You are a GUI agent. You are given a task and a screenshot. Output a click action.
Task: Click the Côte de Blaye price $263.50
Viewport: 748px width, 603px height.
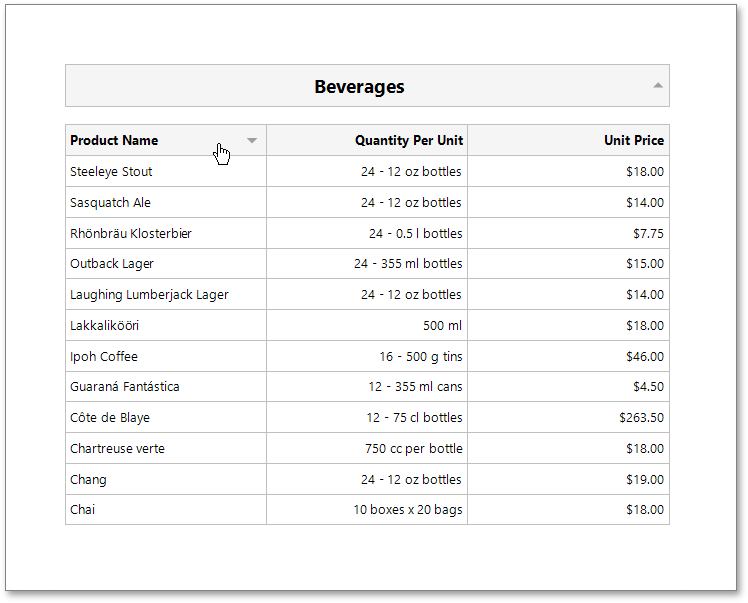[641, 418]
